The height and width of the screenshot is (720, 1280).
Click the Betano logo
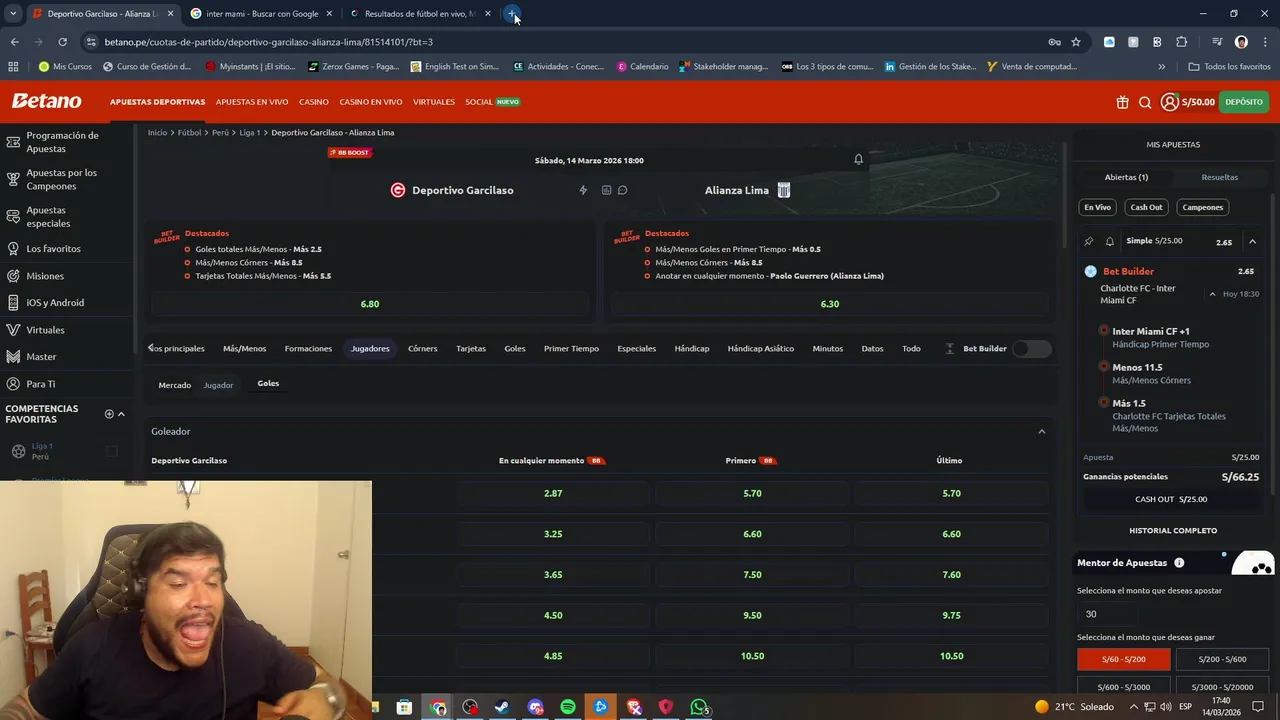click(46, 101)
